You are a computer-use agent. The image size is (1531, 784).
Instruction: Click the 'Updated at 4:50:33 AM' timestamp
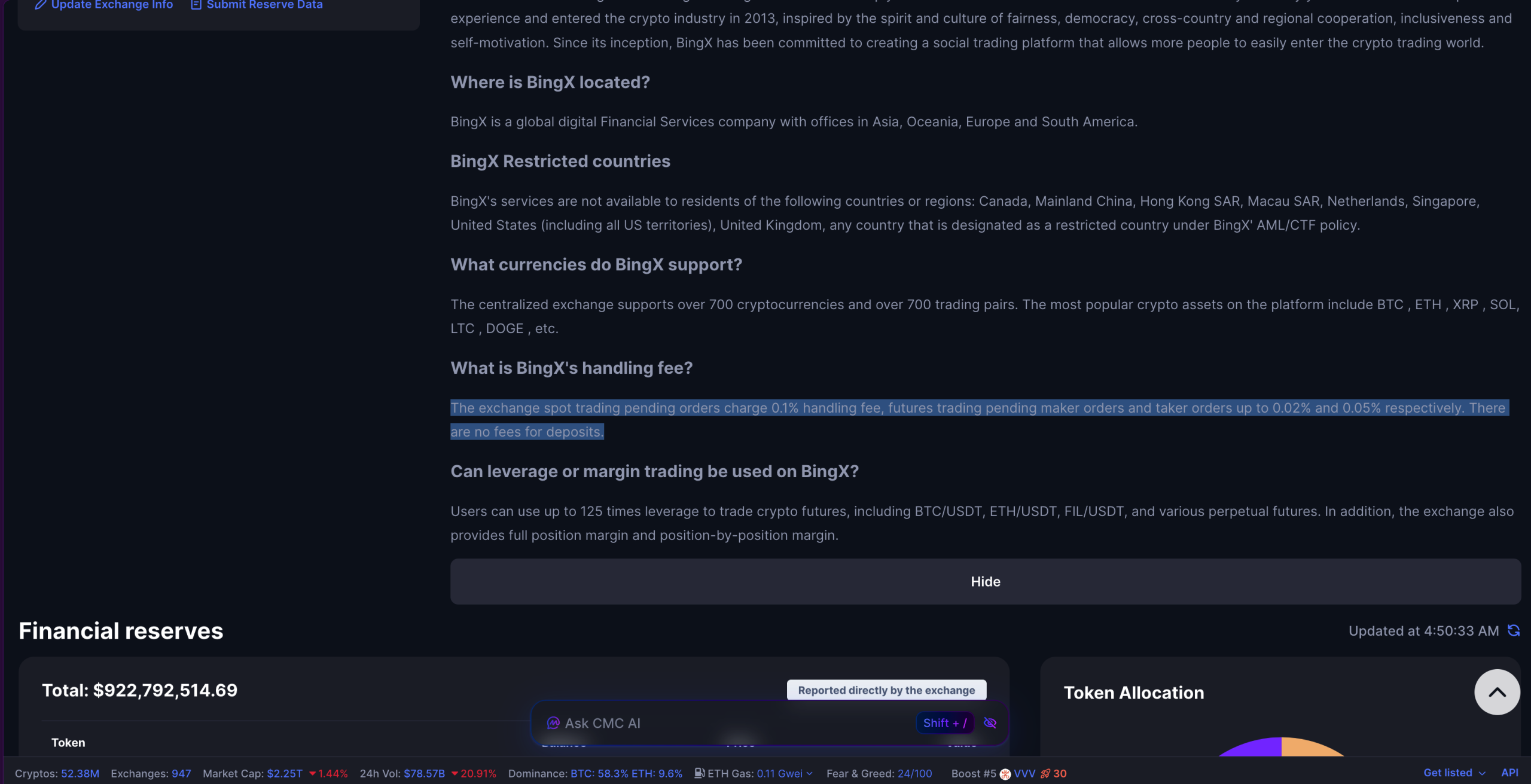click(1423, 631)
